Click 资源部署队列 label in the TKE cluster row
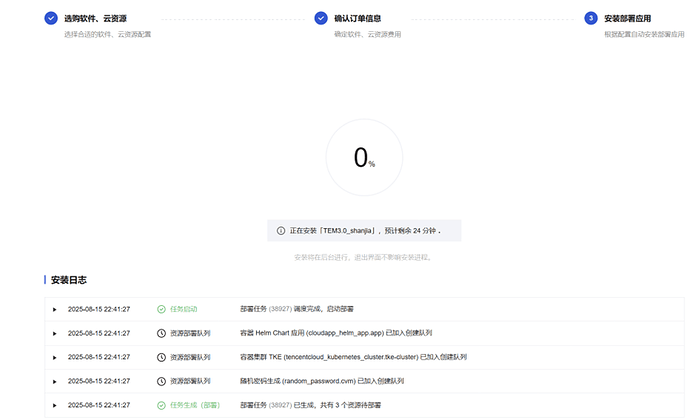Screen dimensions: 690x420 click(190, 357)
